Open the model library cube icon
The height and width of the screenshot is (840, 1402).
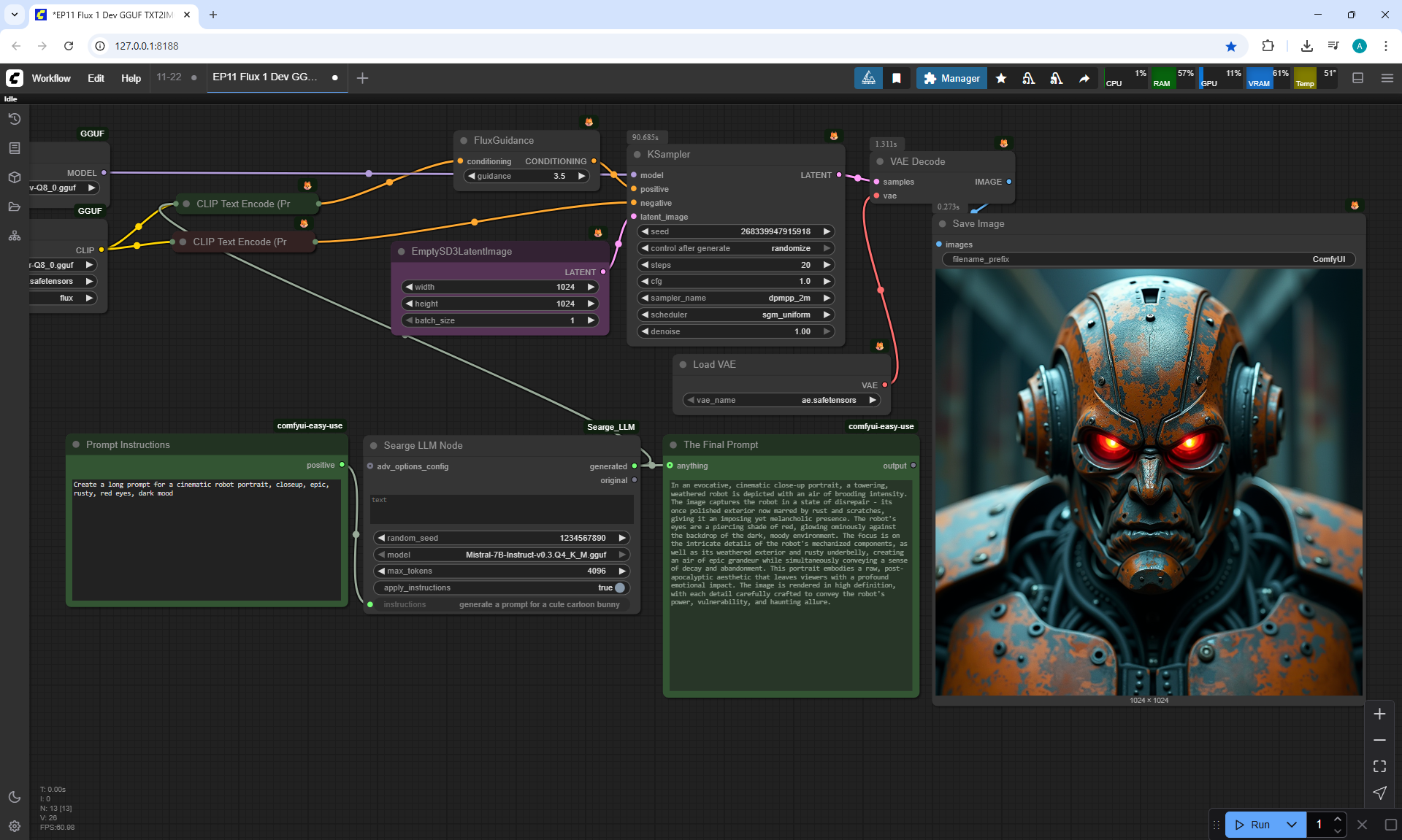pyautogui.click(x=15, y=177)
